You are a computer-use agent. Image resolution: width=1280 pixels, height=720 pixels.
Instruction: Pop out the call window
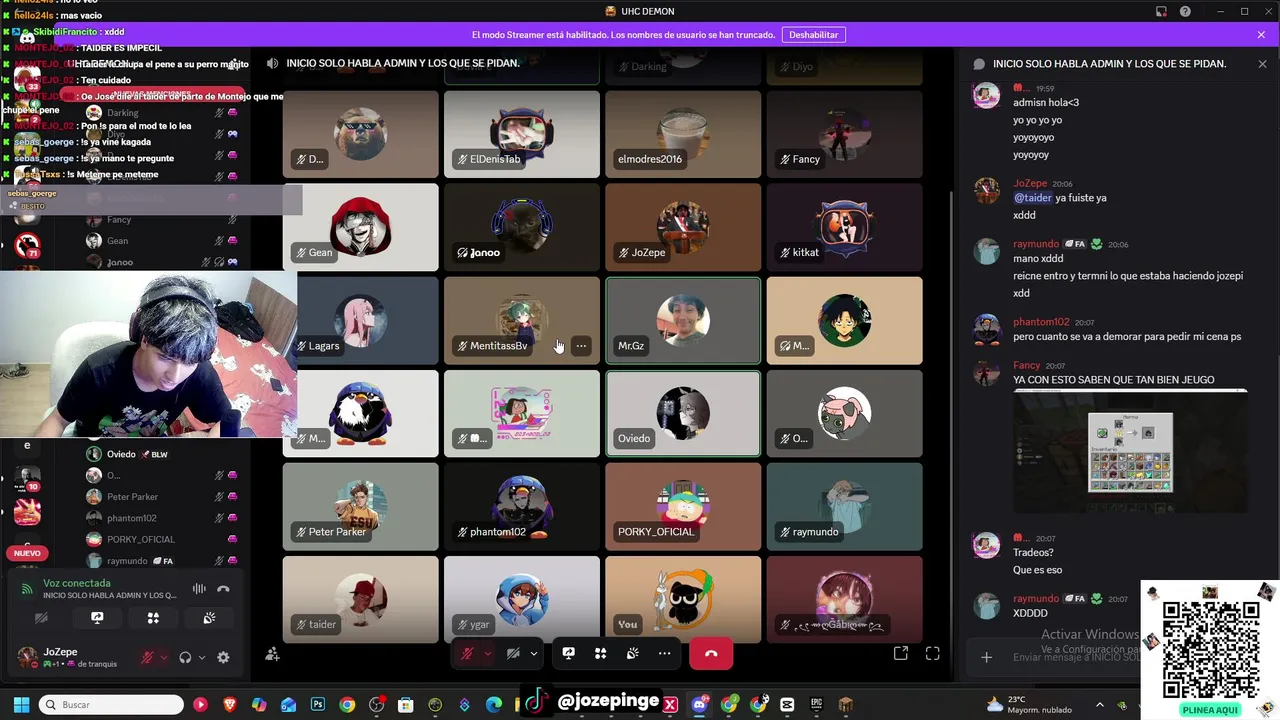(900, 653)
